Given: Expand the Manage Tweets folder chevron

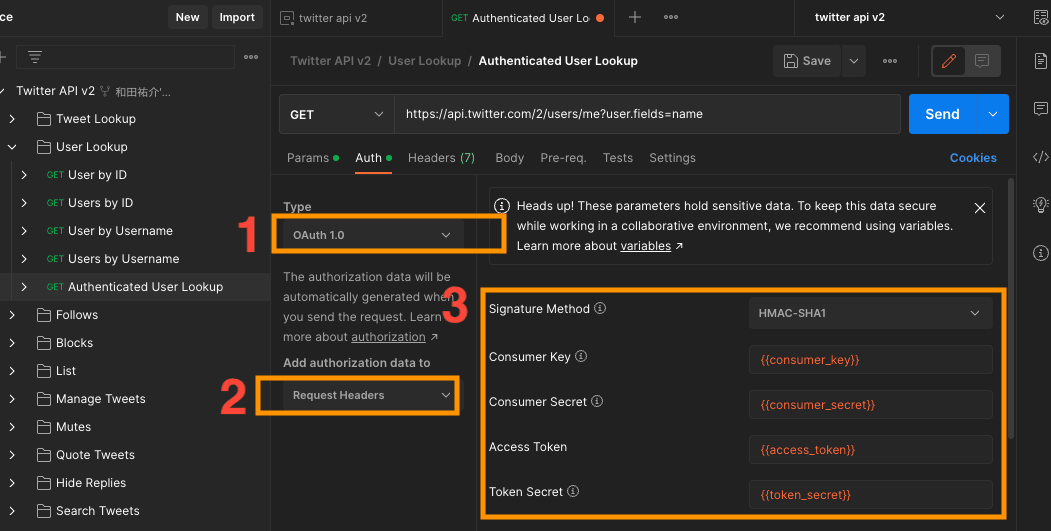Looking at the screenshot, I should (x=12, y=399).
